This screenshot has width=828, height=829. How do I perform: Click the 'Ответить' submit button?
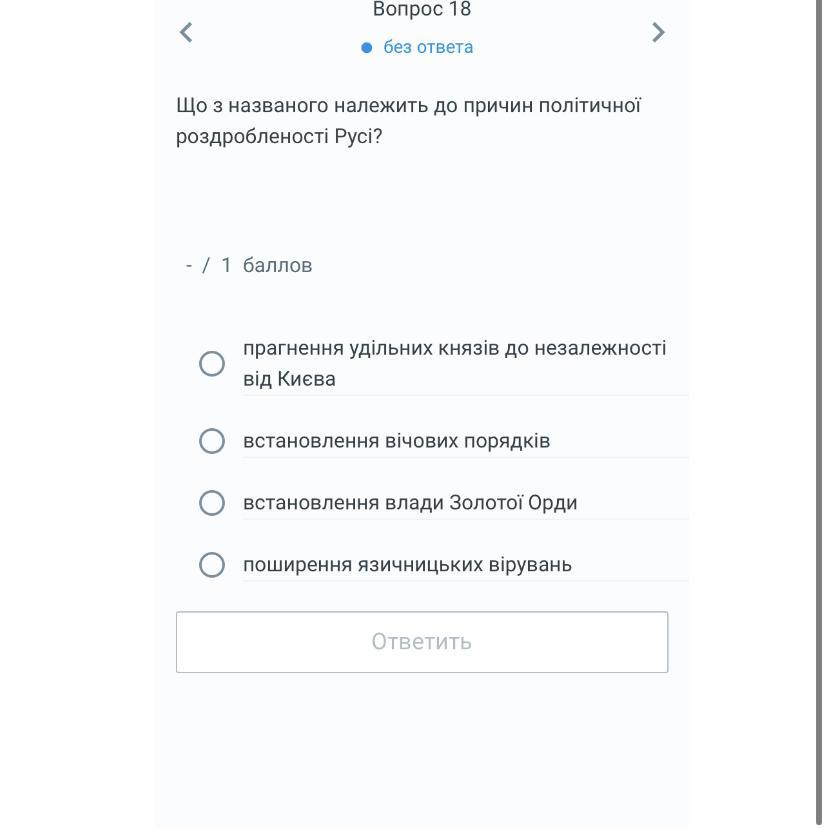click(422, 642)
